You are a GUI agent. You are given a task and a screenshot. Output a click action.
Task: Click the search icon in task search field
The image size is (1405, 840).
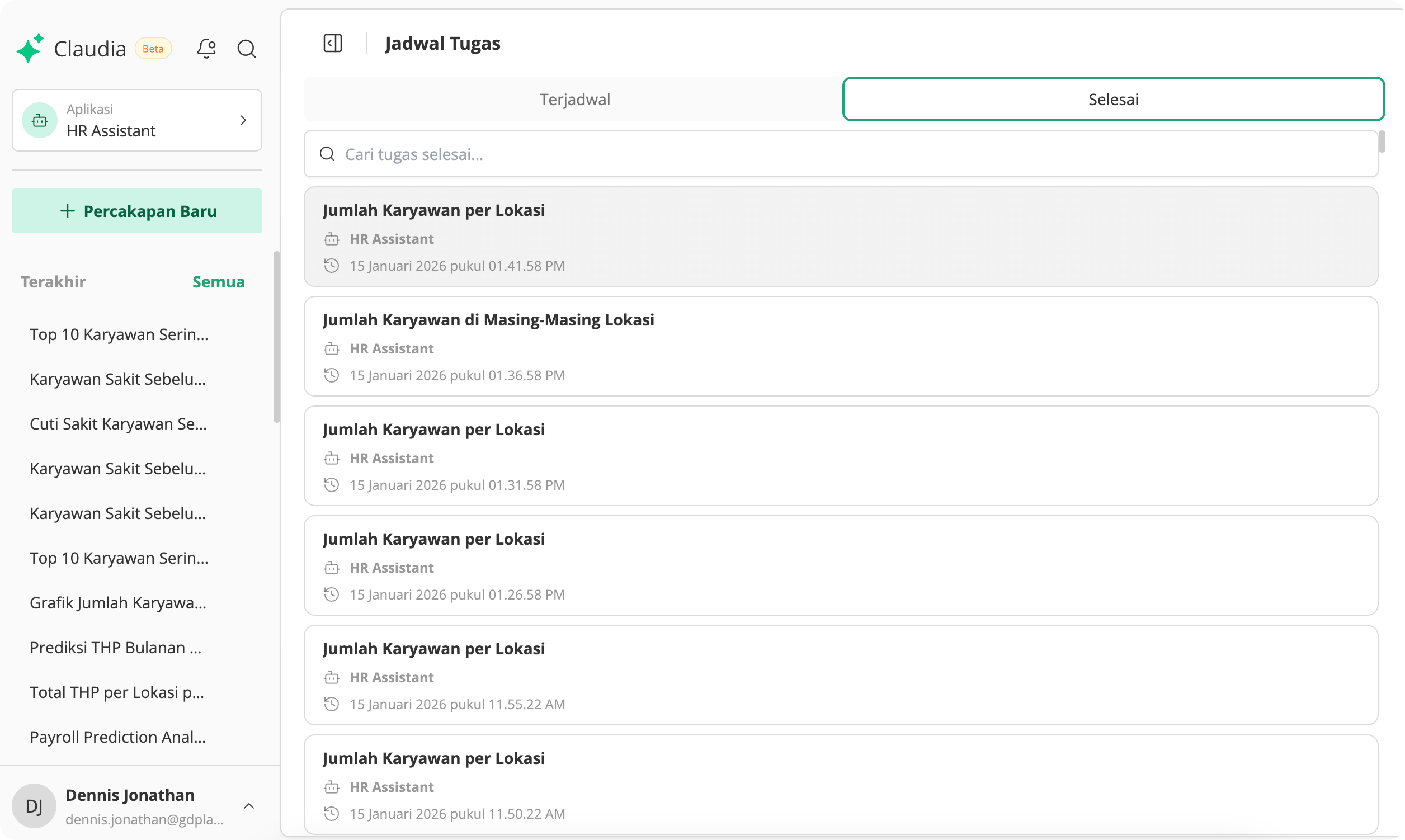coord(327,154)
